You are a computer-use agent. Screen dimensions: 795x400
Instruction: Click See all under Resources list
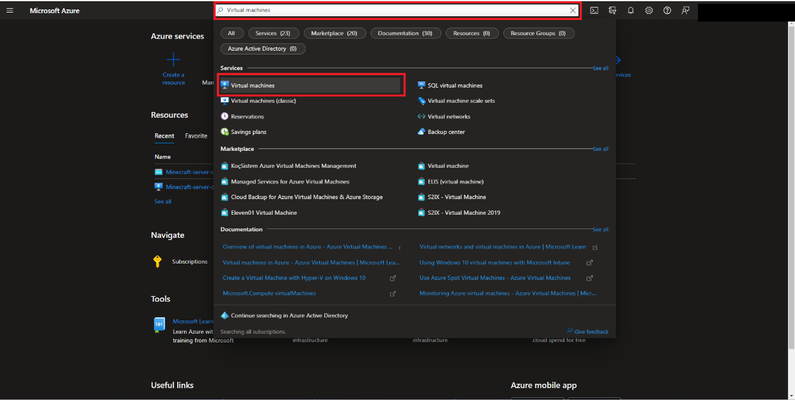pyautogui.click(x=163, y=201)
